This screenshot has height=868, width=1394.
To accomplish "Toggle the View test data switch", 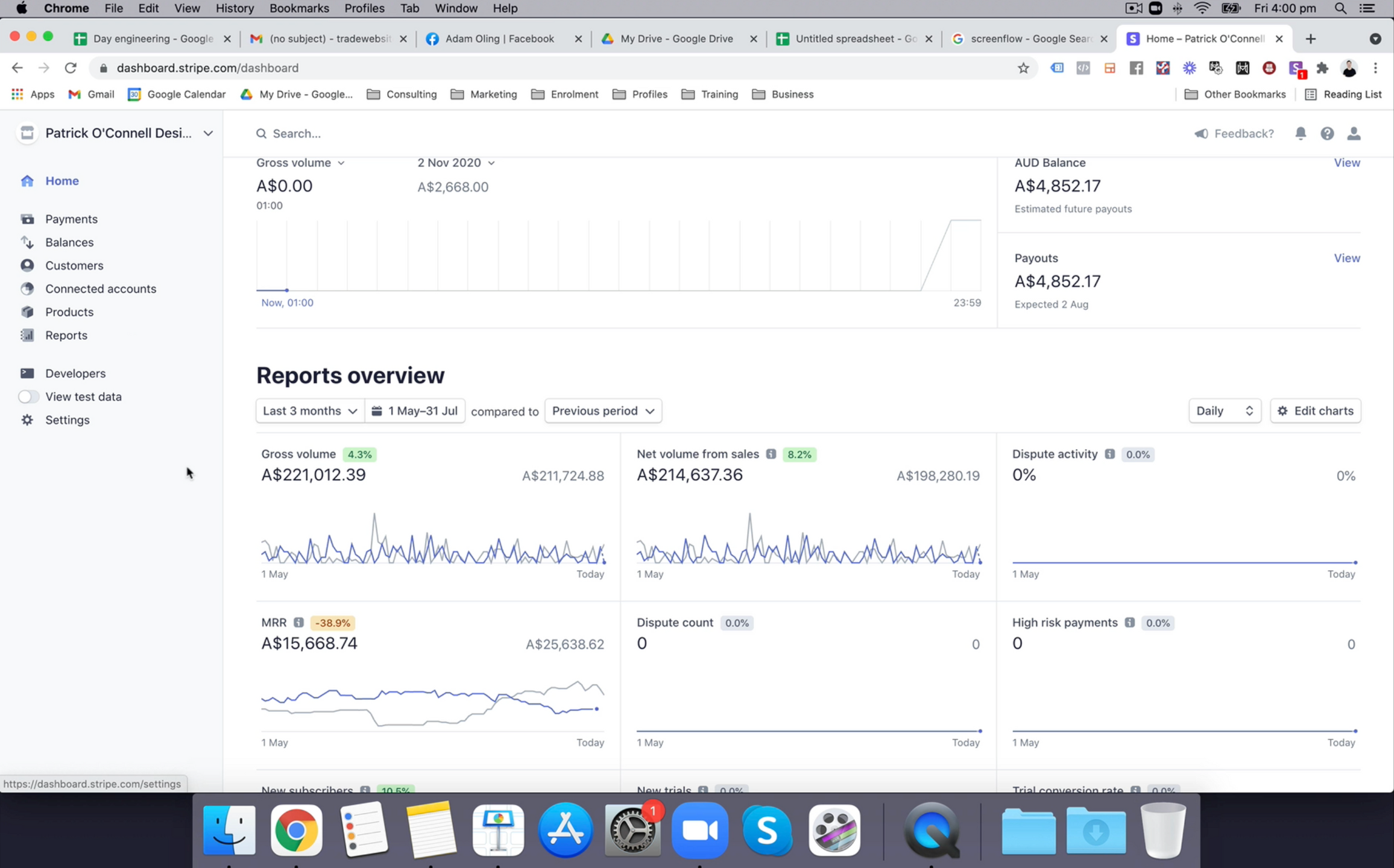I will coord(28,397).
